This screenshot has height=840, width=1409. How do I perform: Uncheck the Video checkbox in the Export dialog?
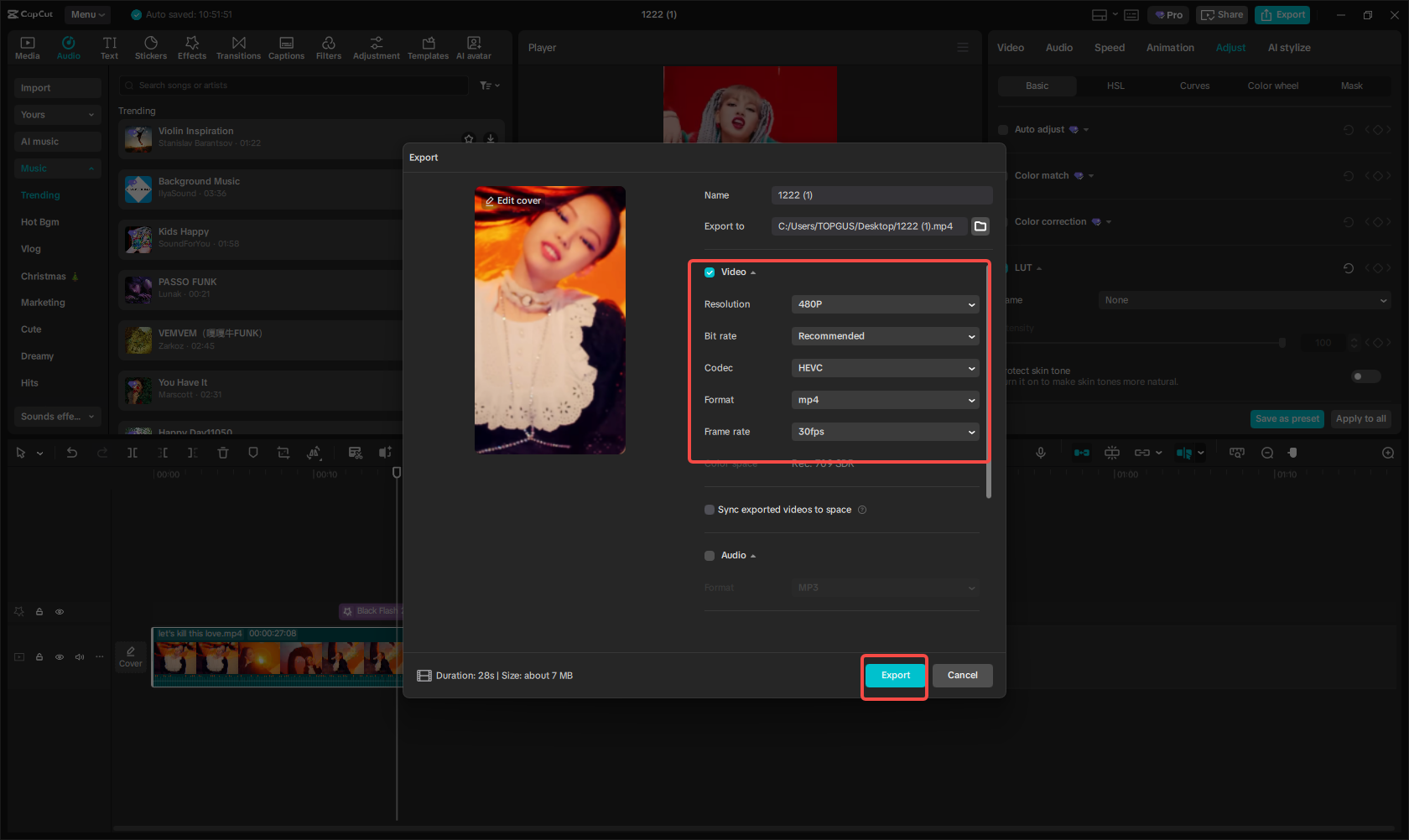point(709,272)
